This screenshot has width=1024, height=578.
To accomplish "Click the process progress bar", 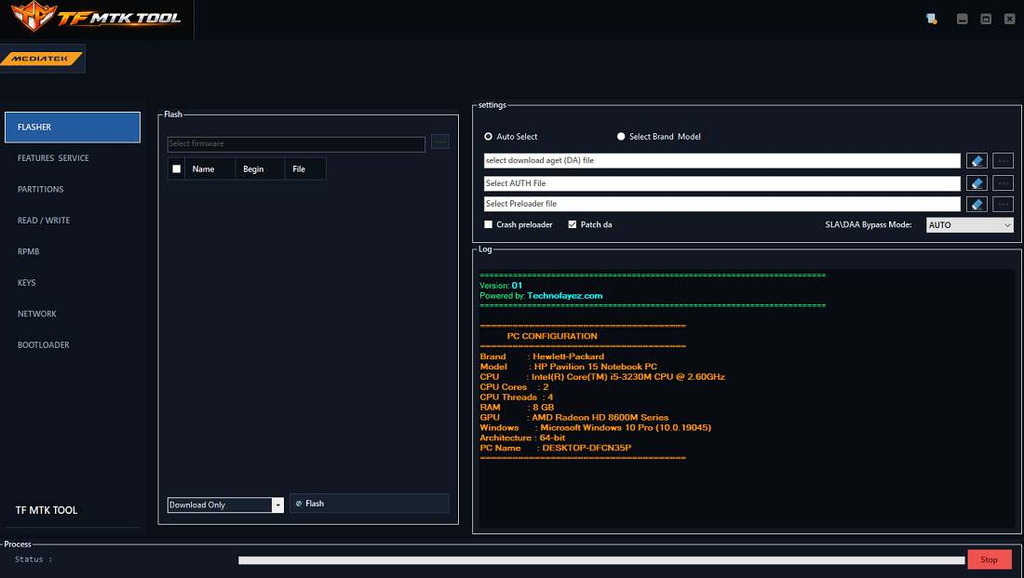I will click(601, 560).
